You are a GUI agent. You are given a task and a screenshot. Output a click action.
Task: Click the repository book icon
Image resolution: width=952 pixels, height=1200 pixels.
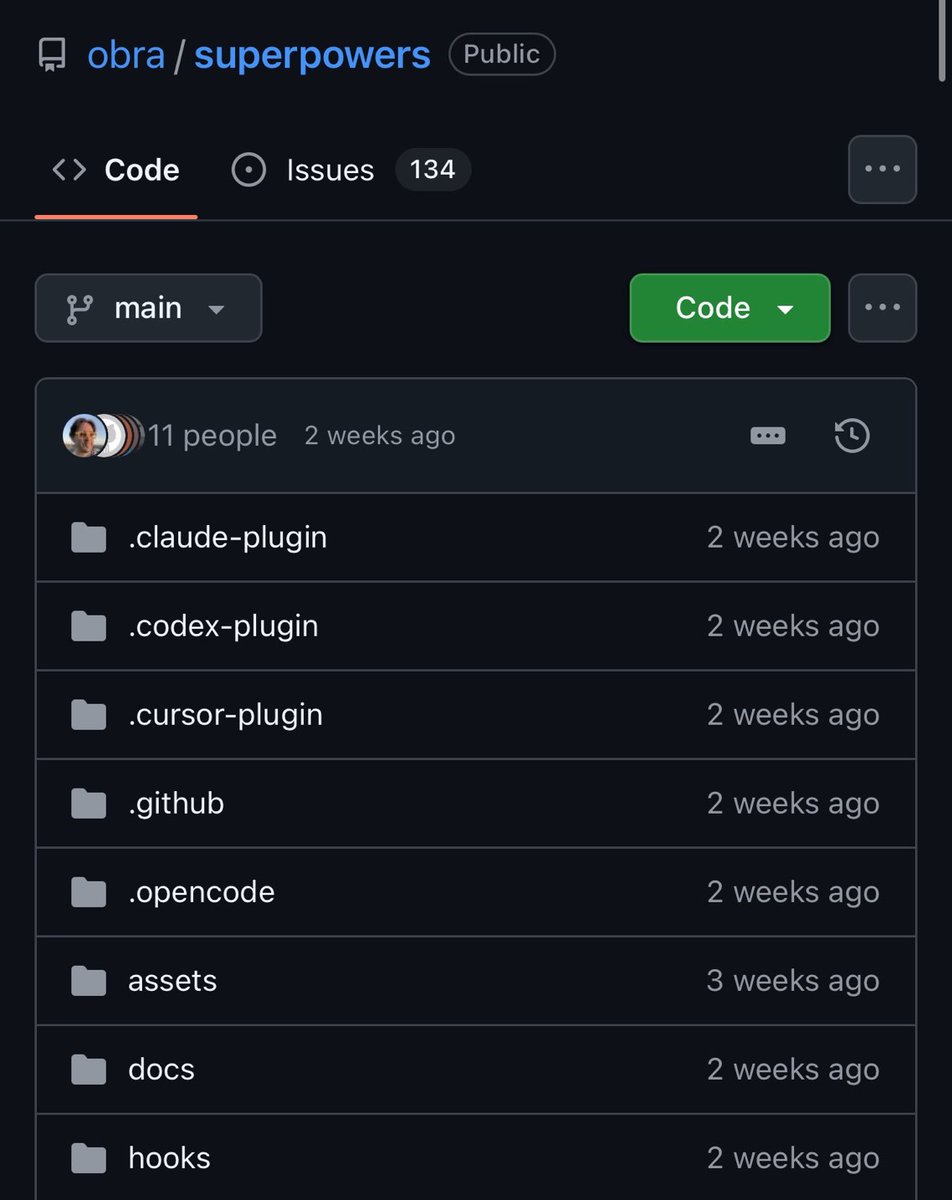pos(52,55)
